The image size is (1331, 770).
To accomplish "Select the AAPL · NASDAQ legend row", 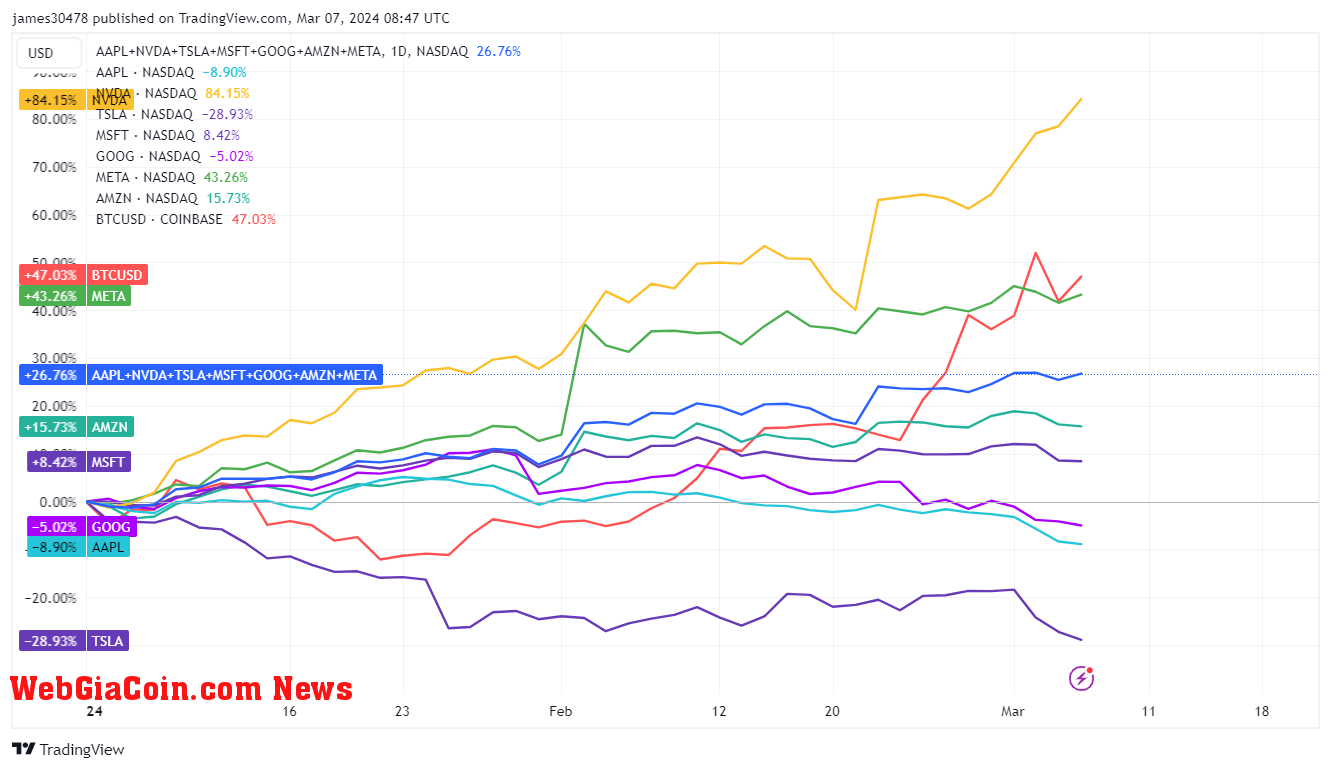I will click(x=171, y=72).
